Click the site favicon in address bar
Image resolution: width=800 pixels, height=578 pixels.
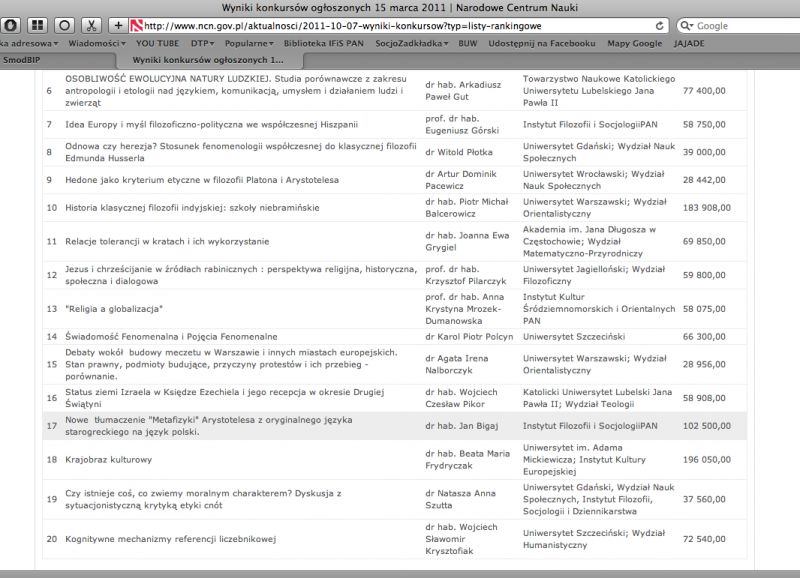(136, 26)
